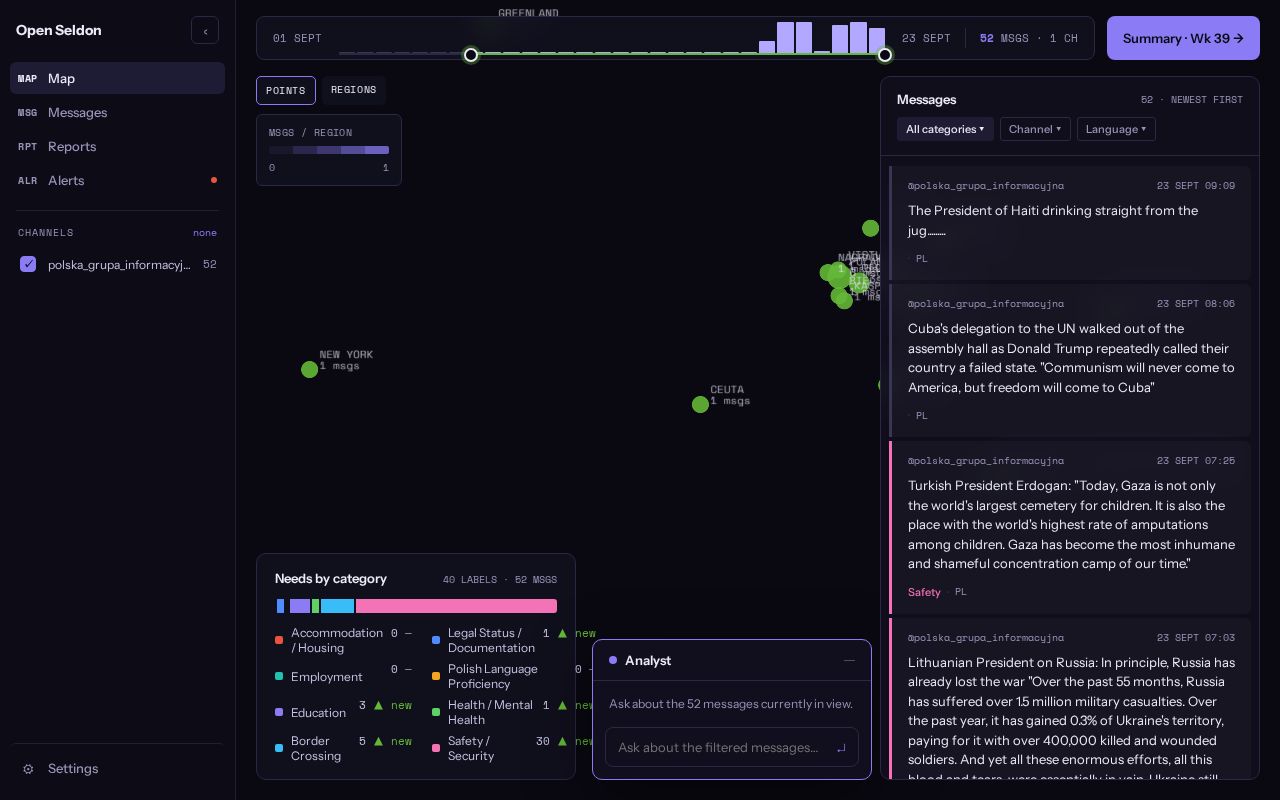
Task: Select the Safety / Security category row
Action: click(514, 748)
